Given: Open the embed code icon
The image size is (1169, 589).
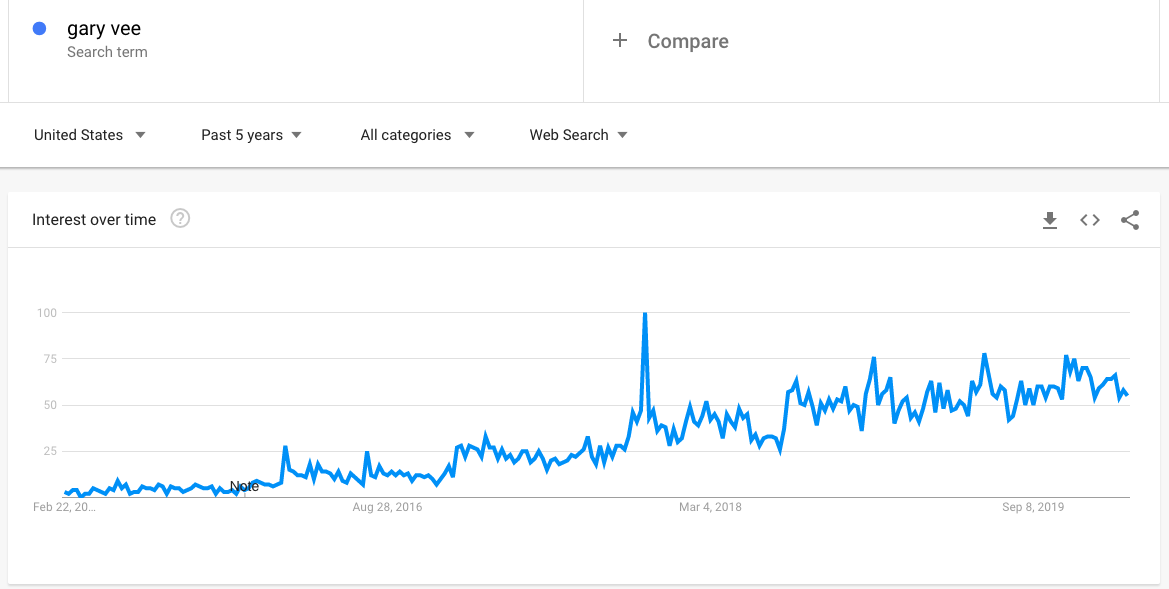Looking at the screenshot, I should coord(1090,220).
